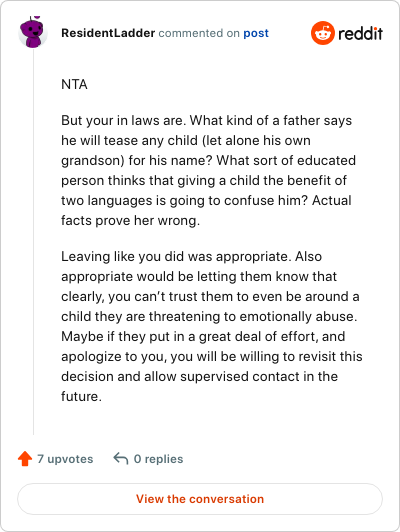
Task: Click the orange upvote arrow icon
Action: click(x=25, y=459)
